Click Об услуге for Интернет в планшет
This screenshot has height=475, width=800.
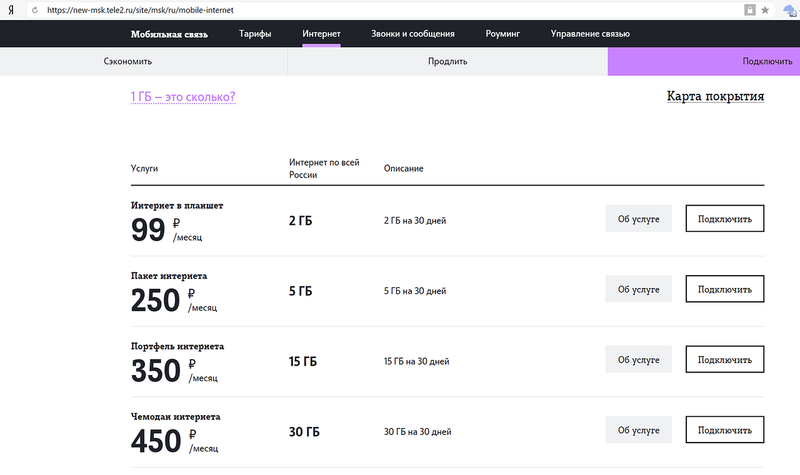pyautogui.click(x=638, y=219)
